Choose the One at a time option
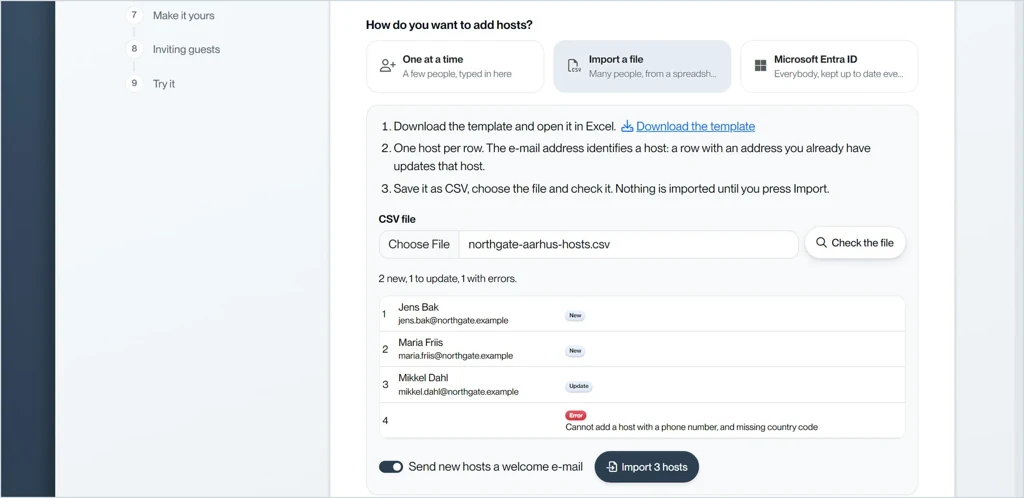Viewport: 1024px width, 498px height. click(455, 66)
